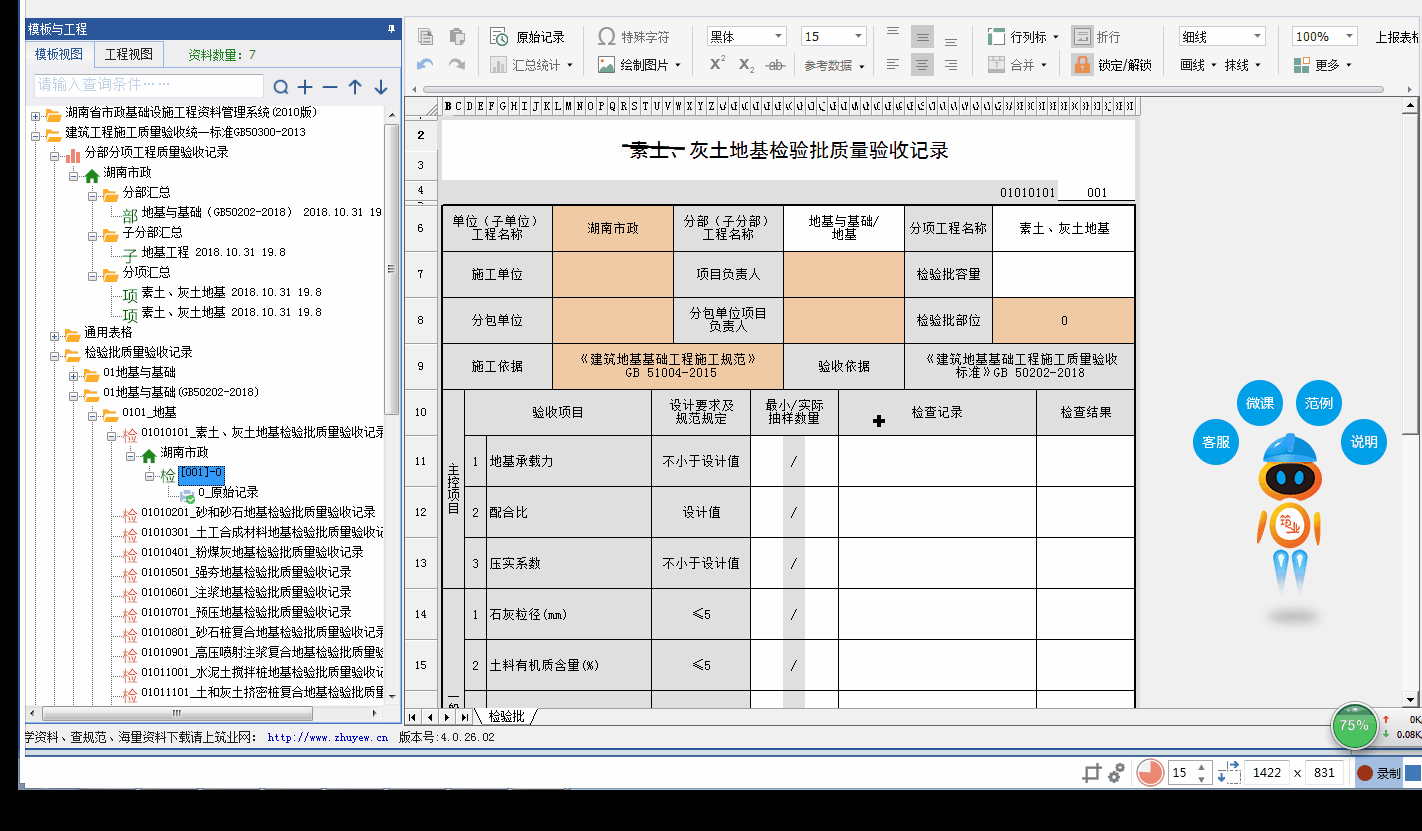Click the superscript X² icon
Screen dimensions: 1422x831
(717, 65)
